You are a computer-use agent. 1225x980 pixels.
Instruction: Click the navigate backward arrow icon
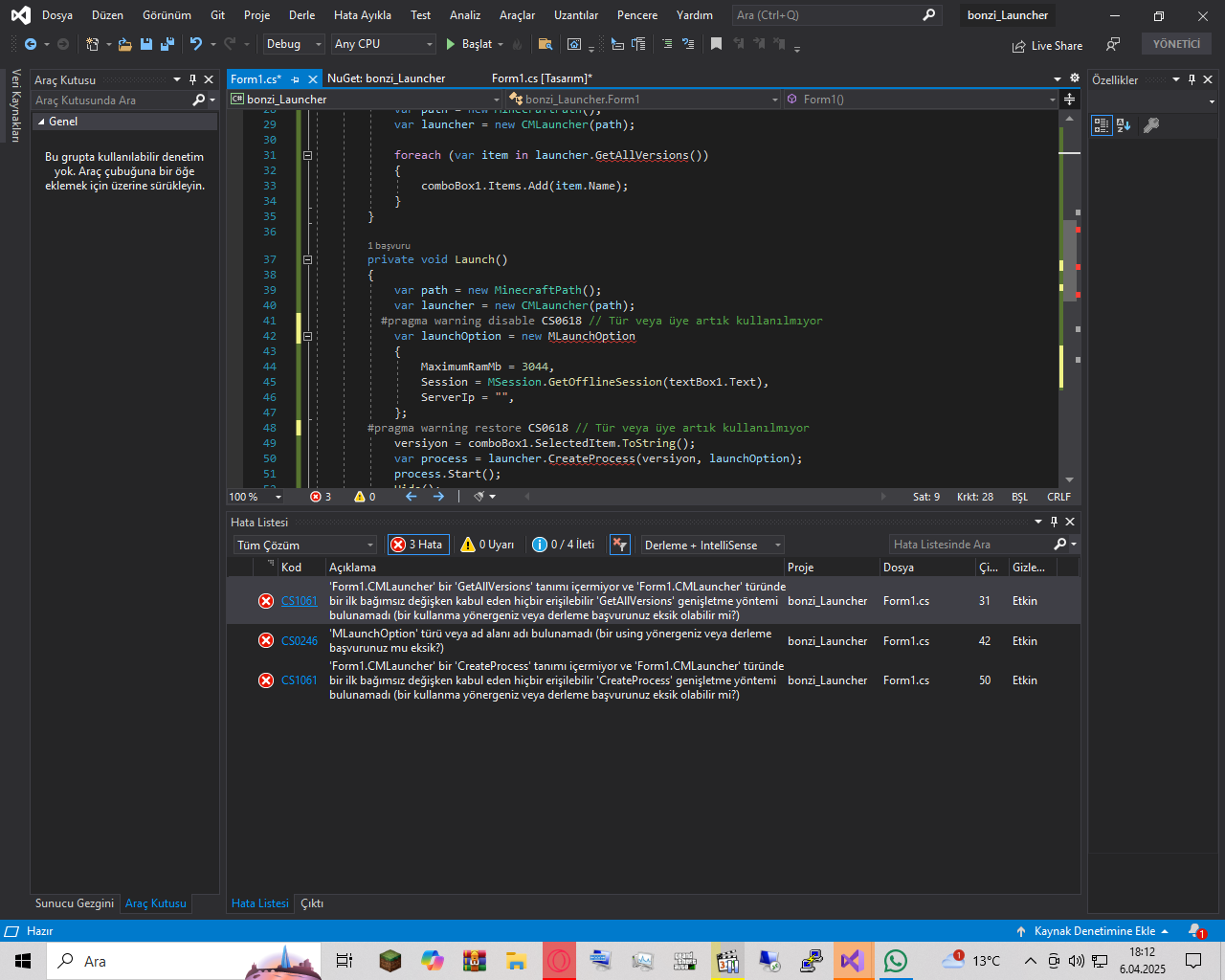[x=31, y=44]
